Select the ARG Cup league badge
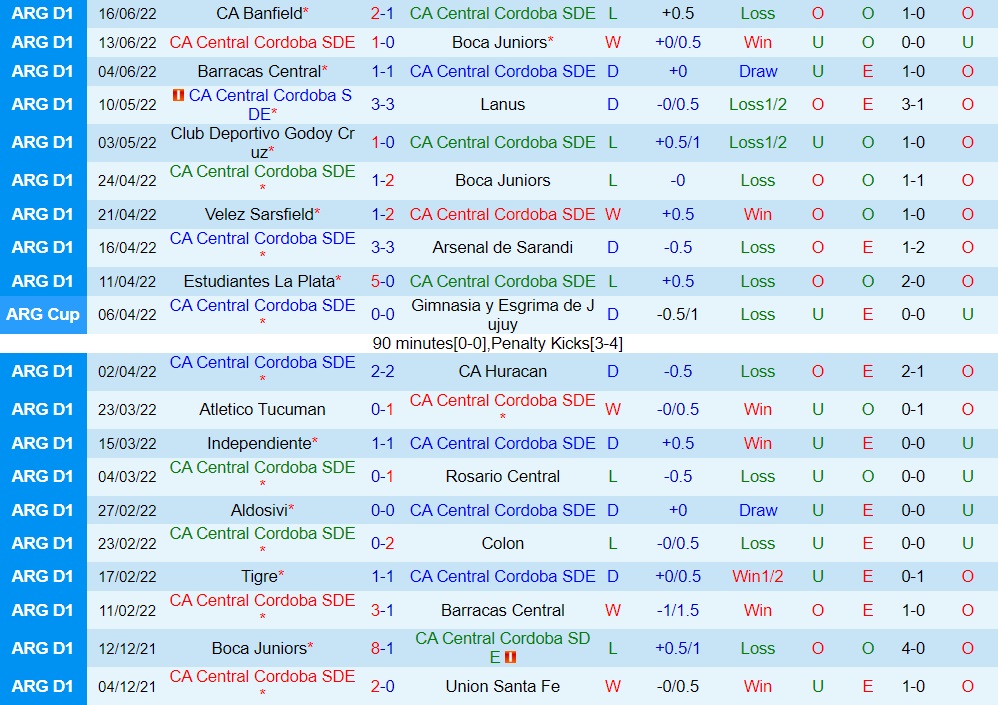Viewport: 998px width, 705px height. [43, 314]
